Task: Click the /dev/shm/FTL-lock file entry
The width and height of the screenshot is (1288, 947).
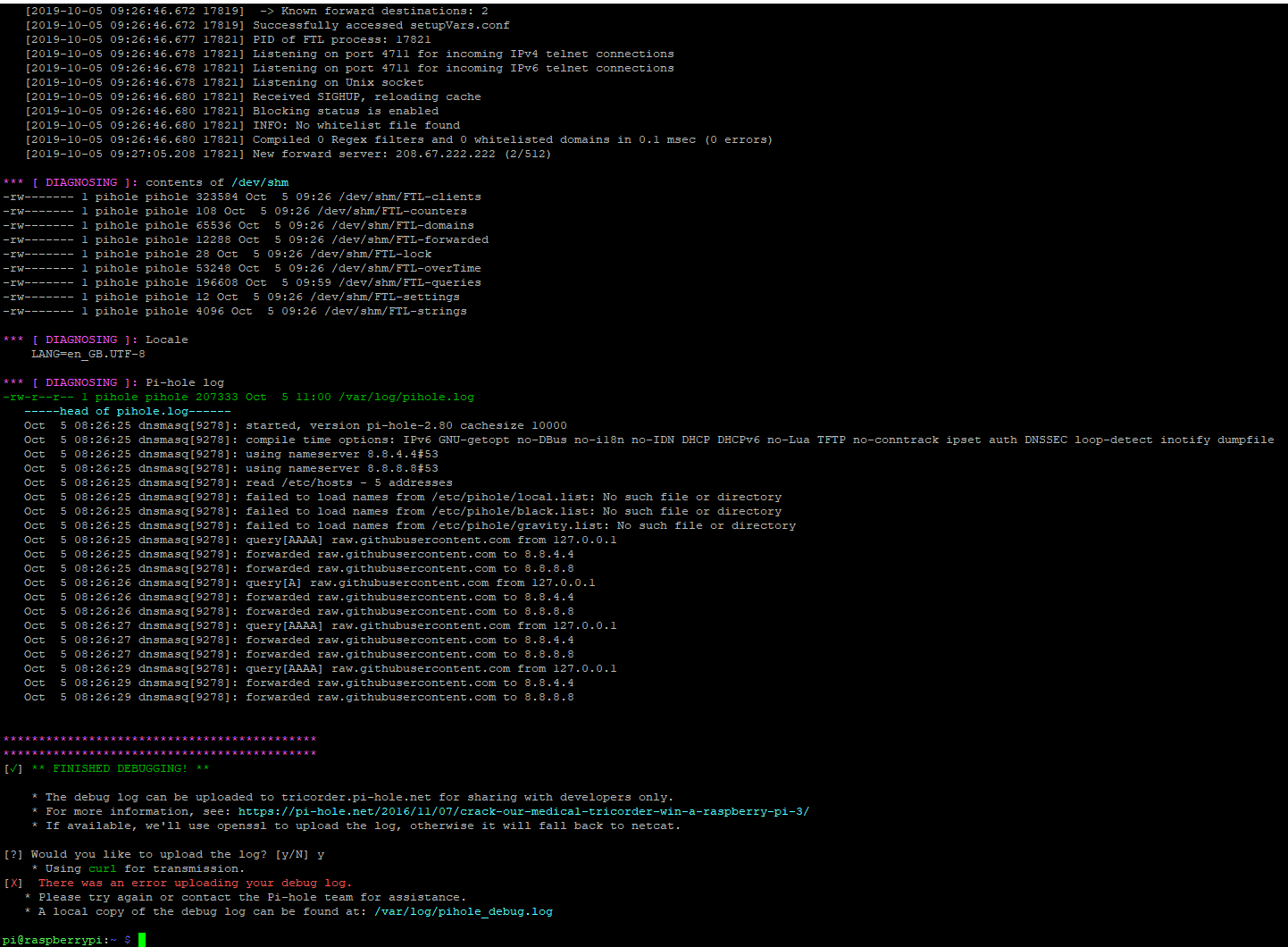Action: pyautogui.click(x=217, y=254)
